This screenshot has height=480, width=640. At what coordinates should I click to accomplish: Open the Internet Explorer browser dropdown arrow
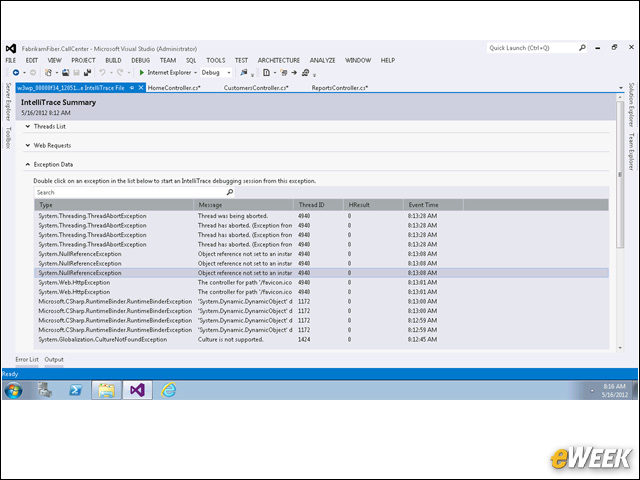pyautogui.click(x=196, y=73)
